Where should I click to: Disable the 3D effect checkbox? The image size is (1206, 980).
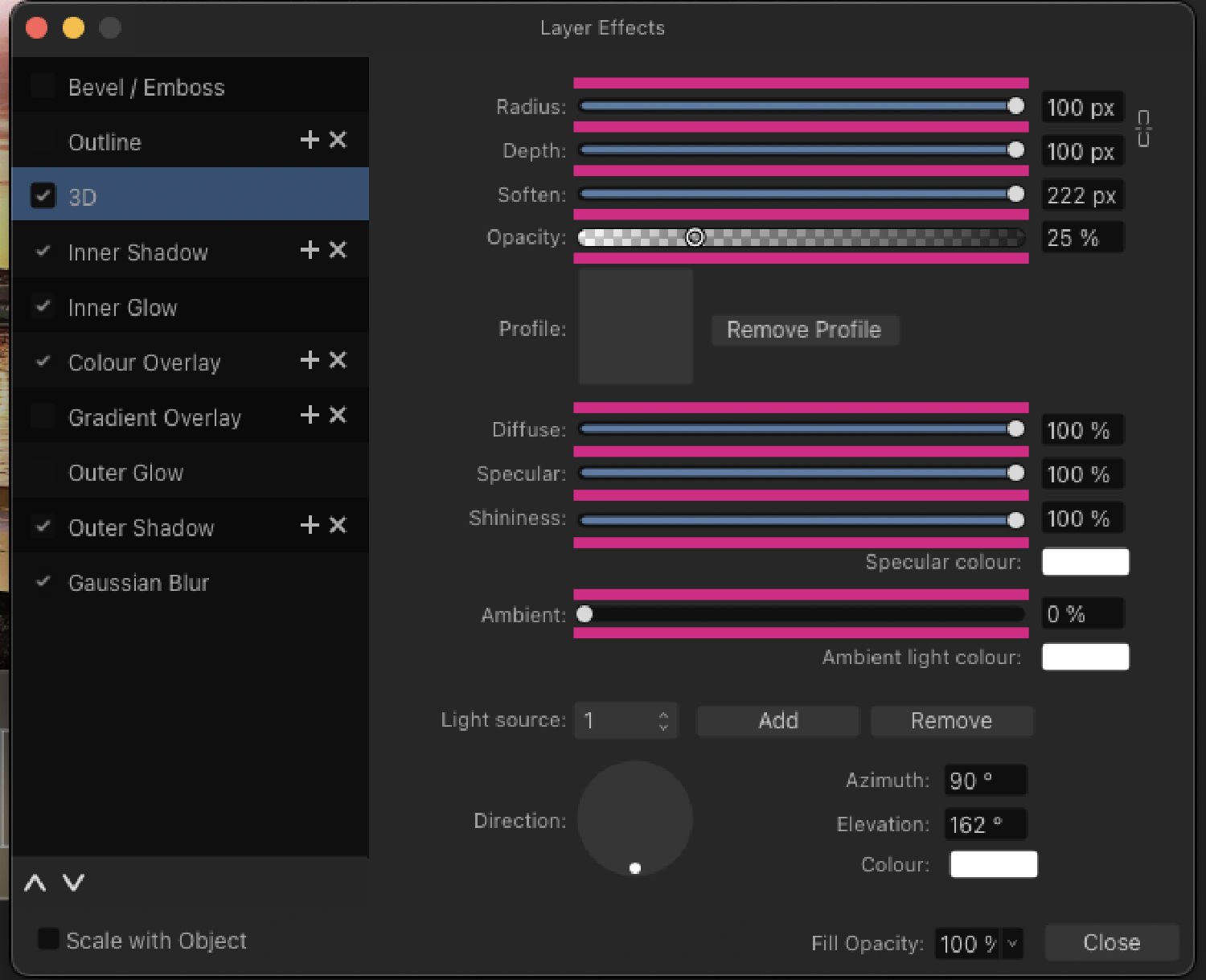(x=43, y=195)
